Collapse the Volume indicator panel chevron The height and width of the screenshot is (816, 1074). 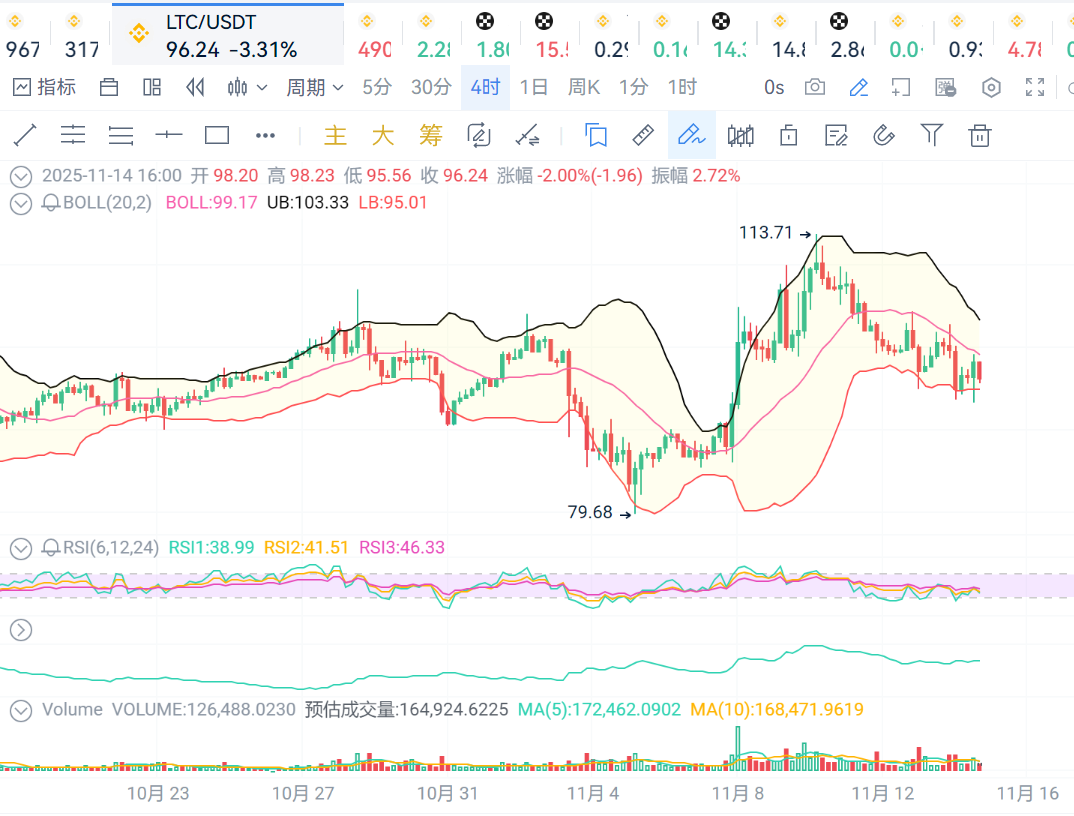(x=20, y=710)
